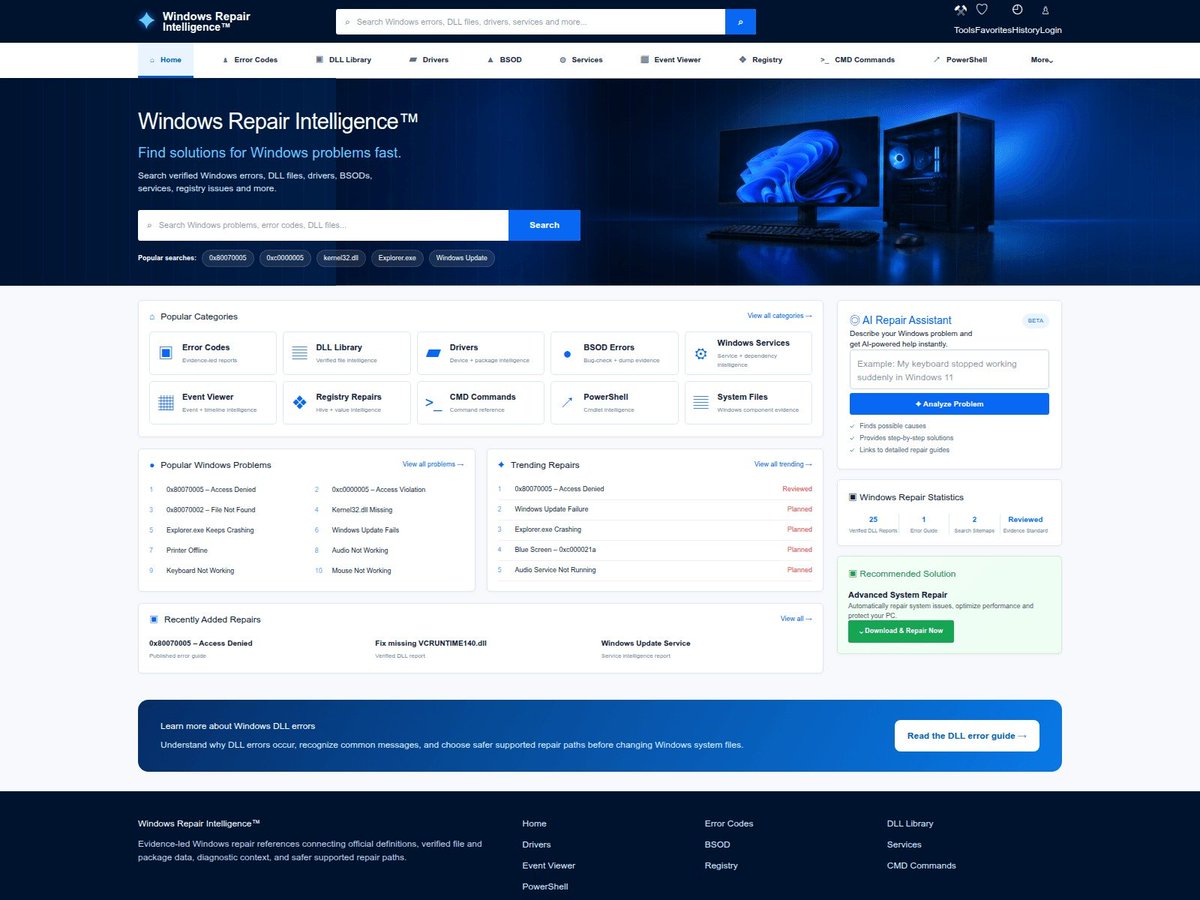This screenshot has height=900, width=1200.
Task: Open CMD Commands in the navigation bar
Action: 857,60
